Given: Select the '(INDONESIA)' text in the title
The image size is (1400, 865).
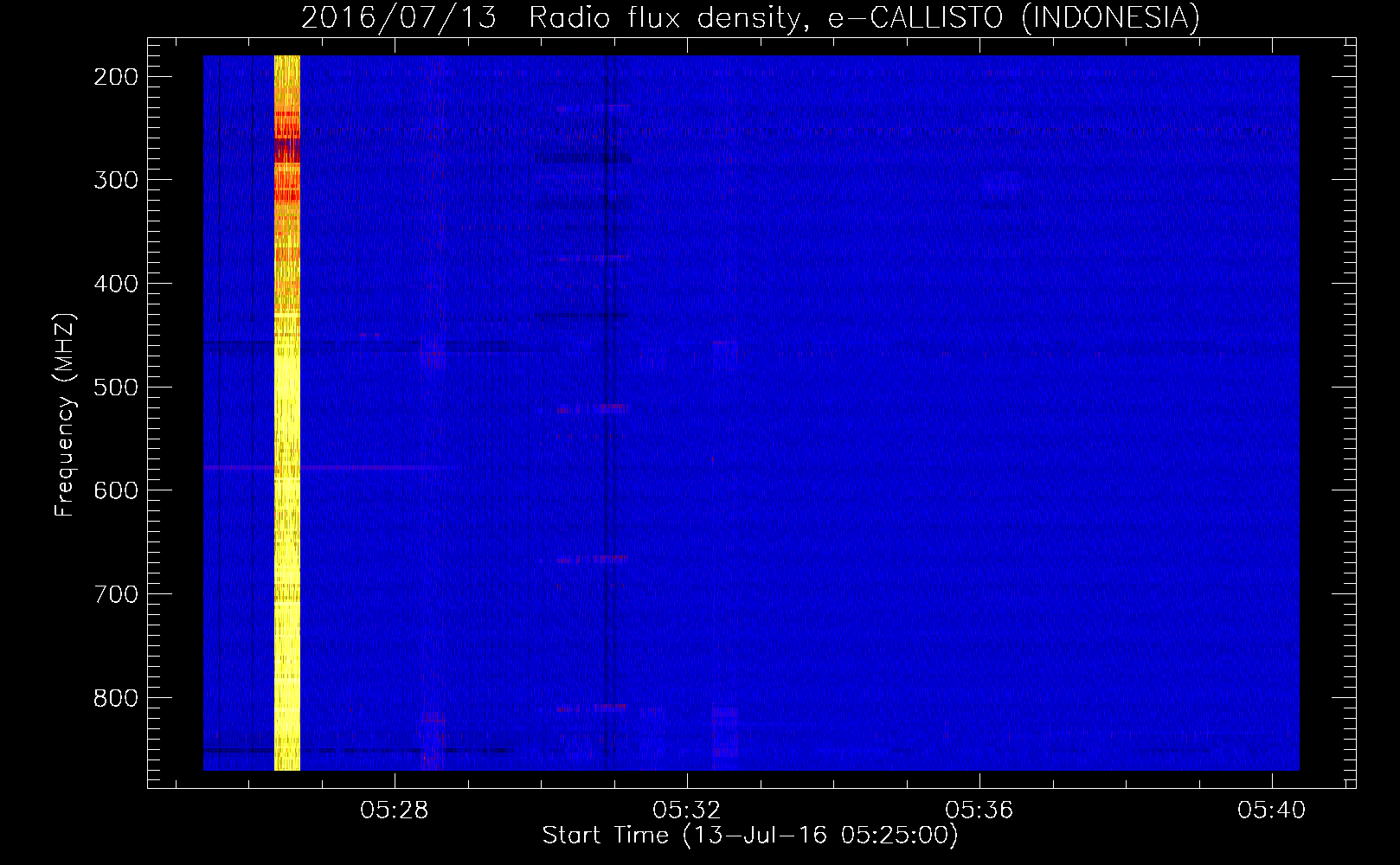Looking at the screenshot, I should coord(1110,18).
